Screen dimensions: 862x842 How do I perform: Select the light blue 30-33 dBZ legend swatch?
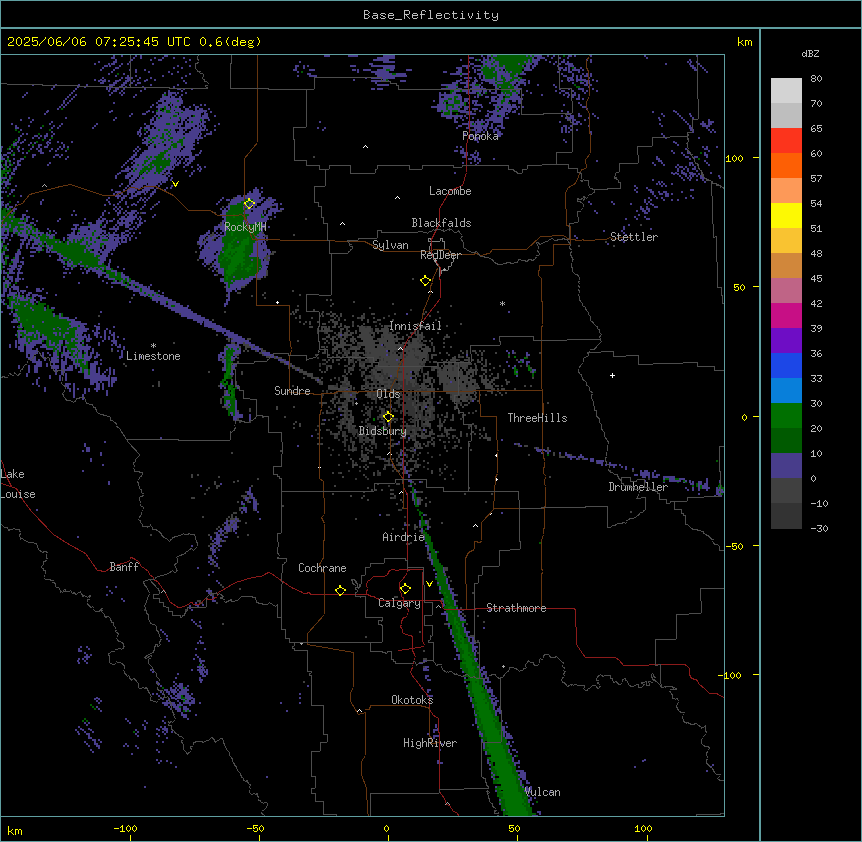pos(786,391)
